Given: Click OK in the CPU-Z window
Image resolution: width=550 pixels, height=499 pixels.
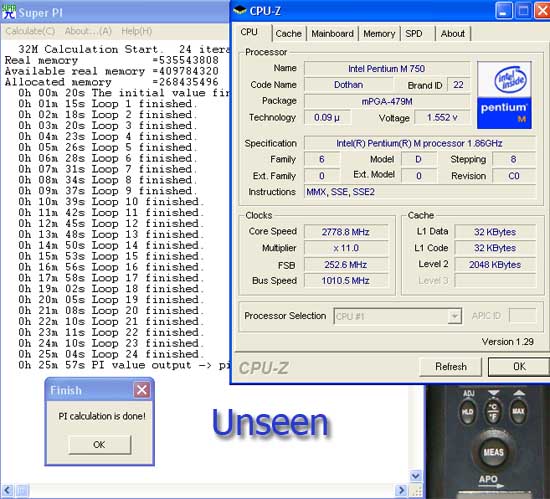Looking at the screenshot, I should (x=519, y=367).
